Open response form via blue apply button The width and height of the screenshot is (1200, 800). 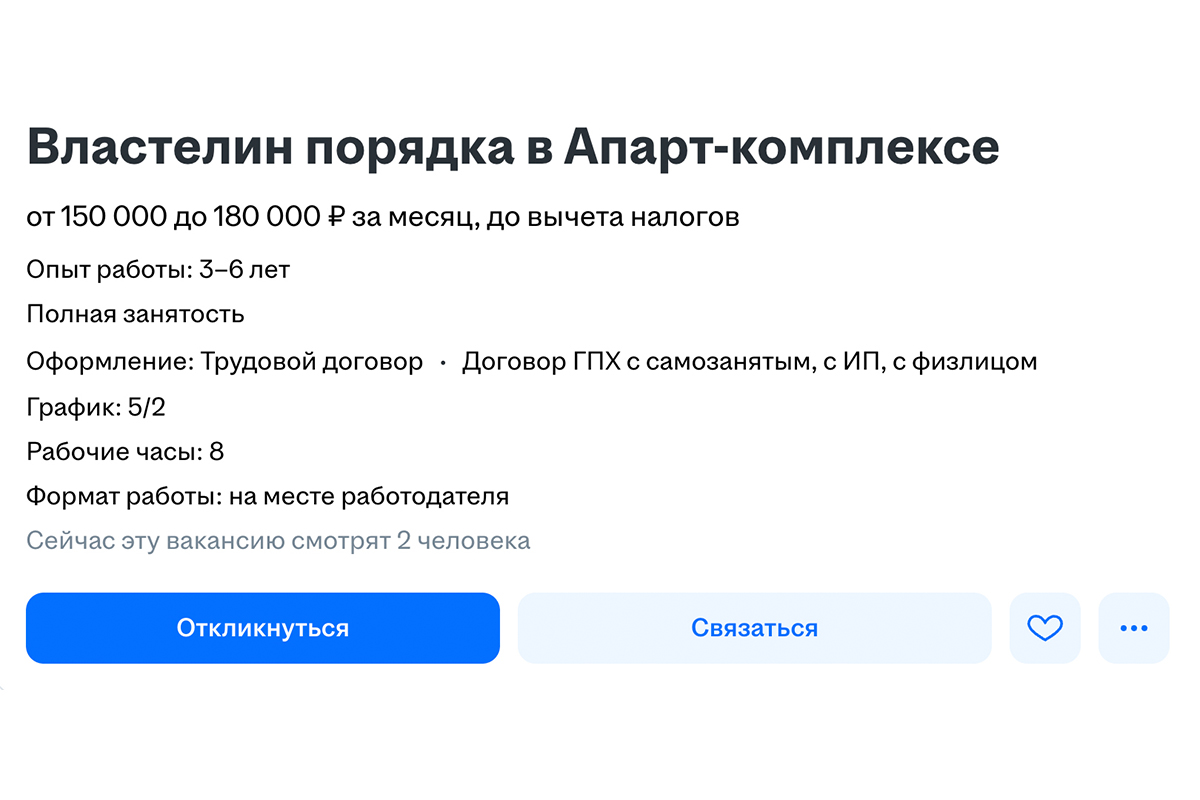[262, 628]
